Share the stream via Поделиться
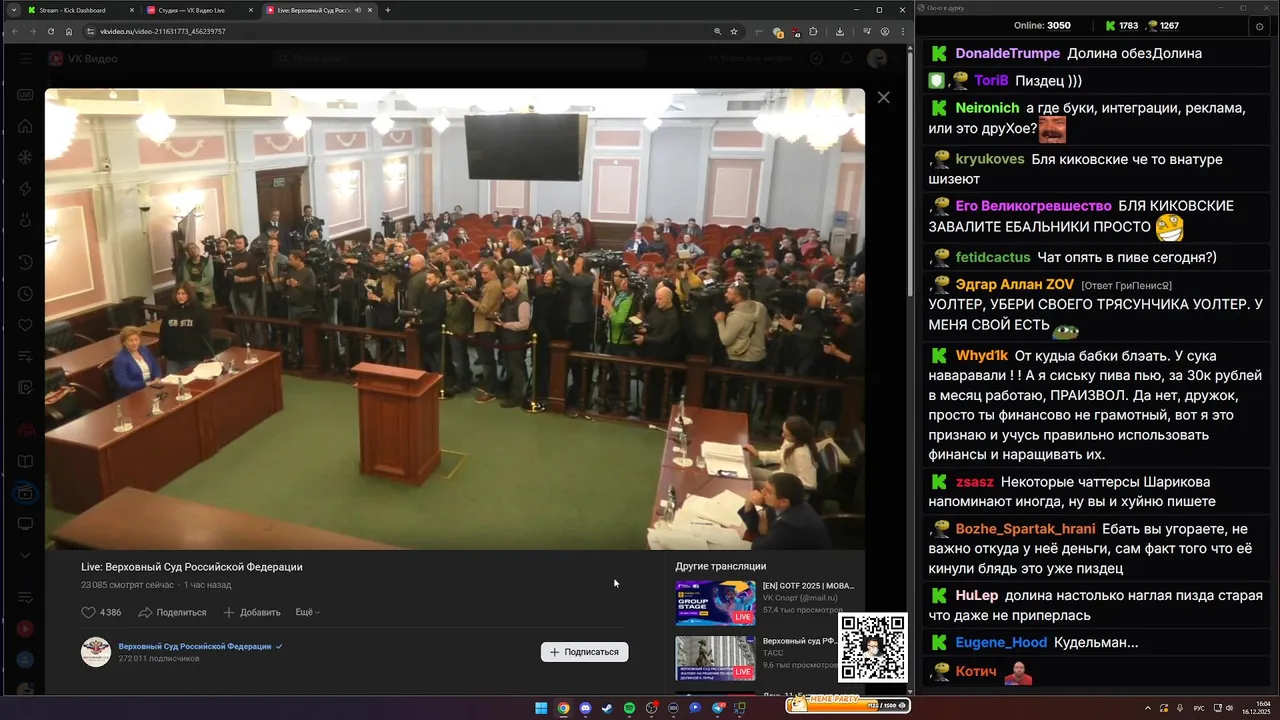This screenshot has height=720, width=1280. 172,612
